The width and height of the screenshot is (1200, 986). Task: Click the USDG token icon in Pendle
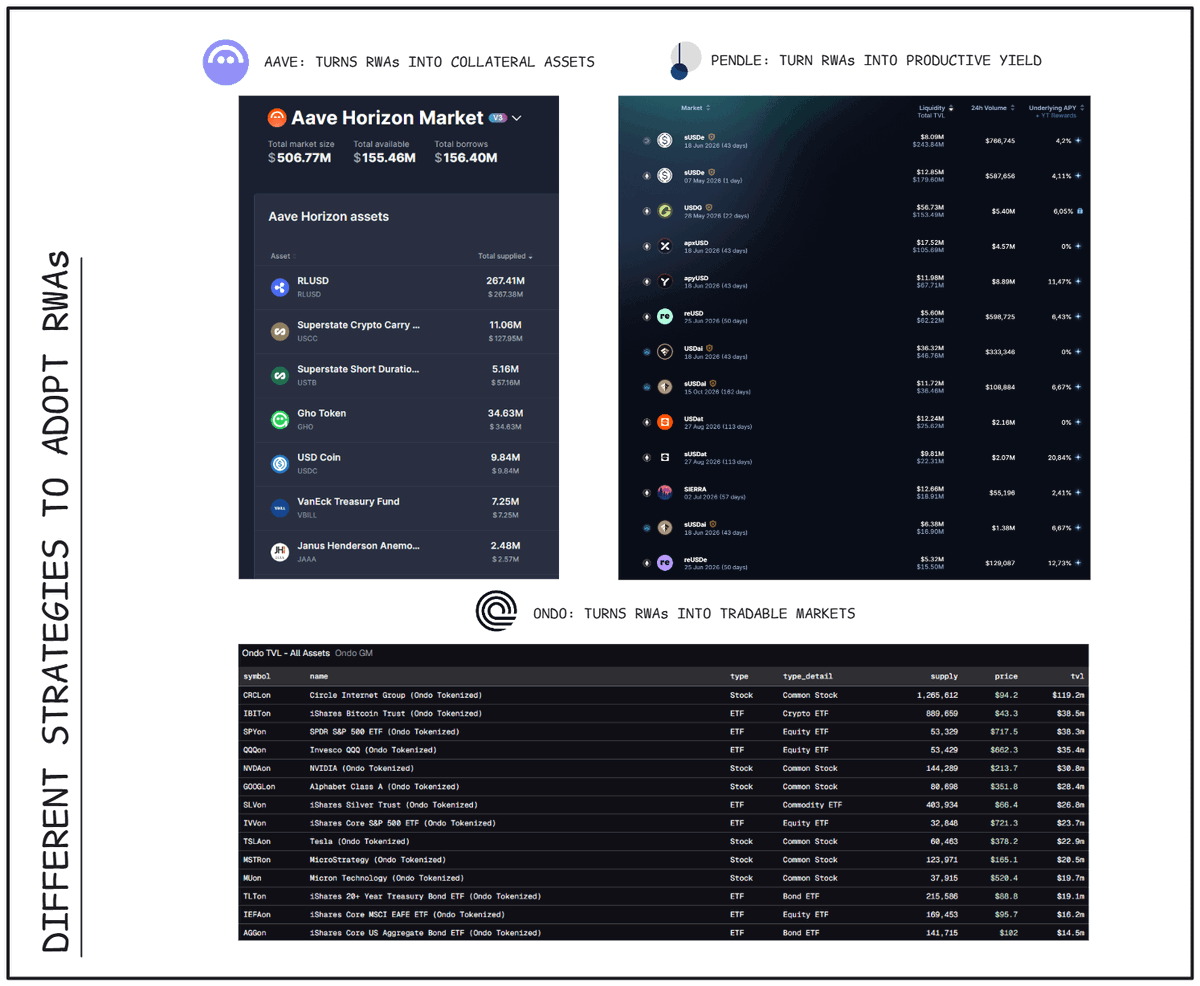click(x=665, y=211)
